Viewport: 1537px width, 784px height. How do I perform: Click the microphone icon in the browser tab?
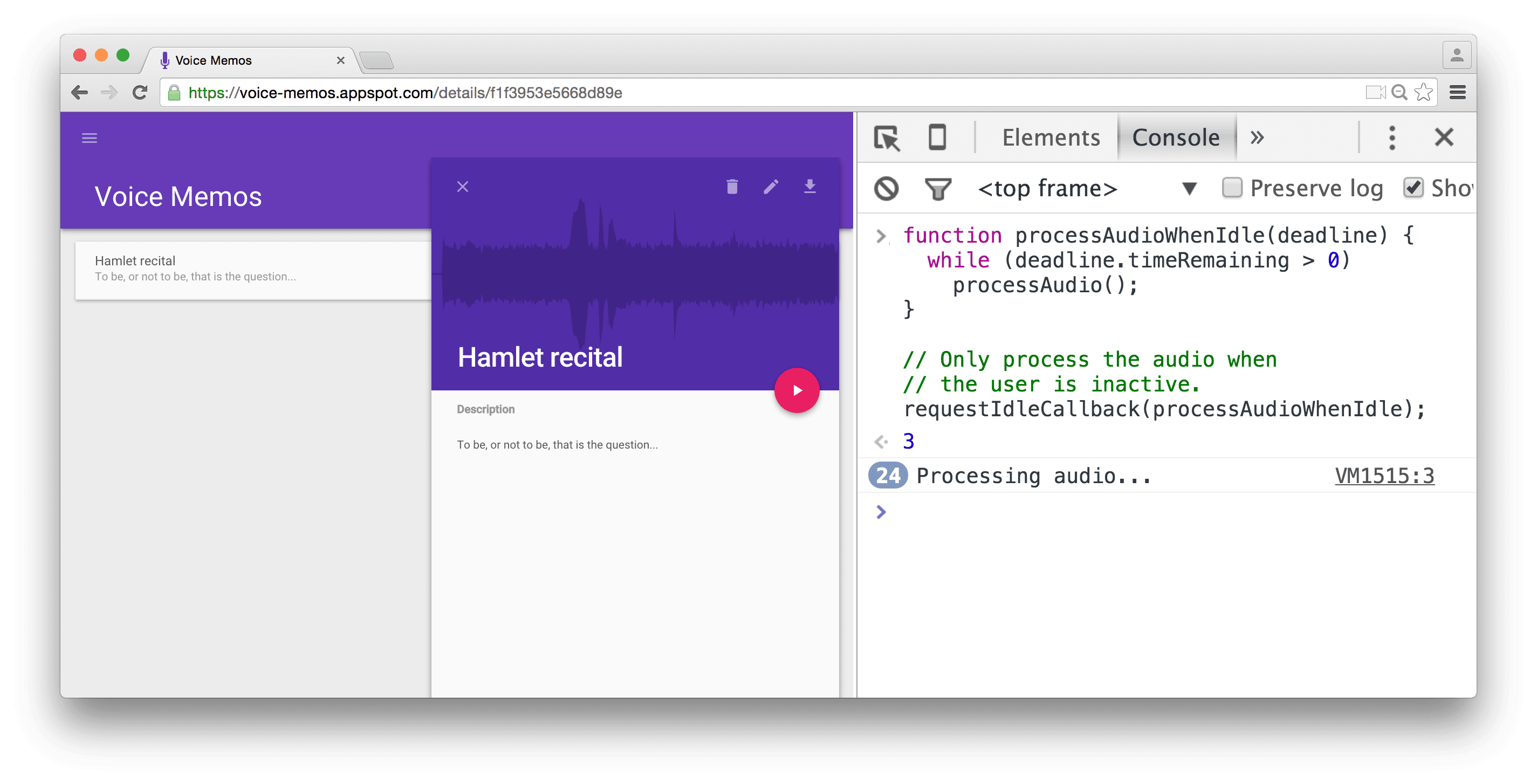163,60
